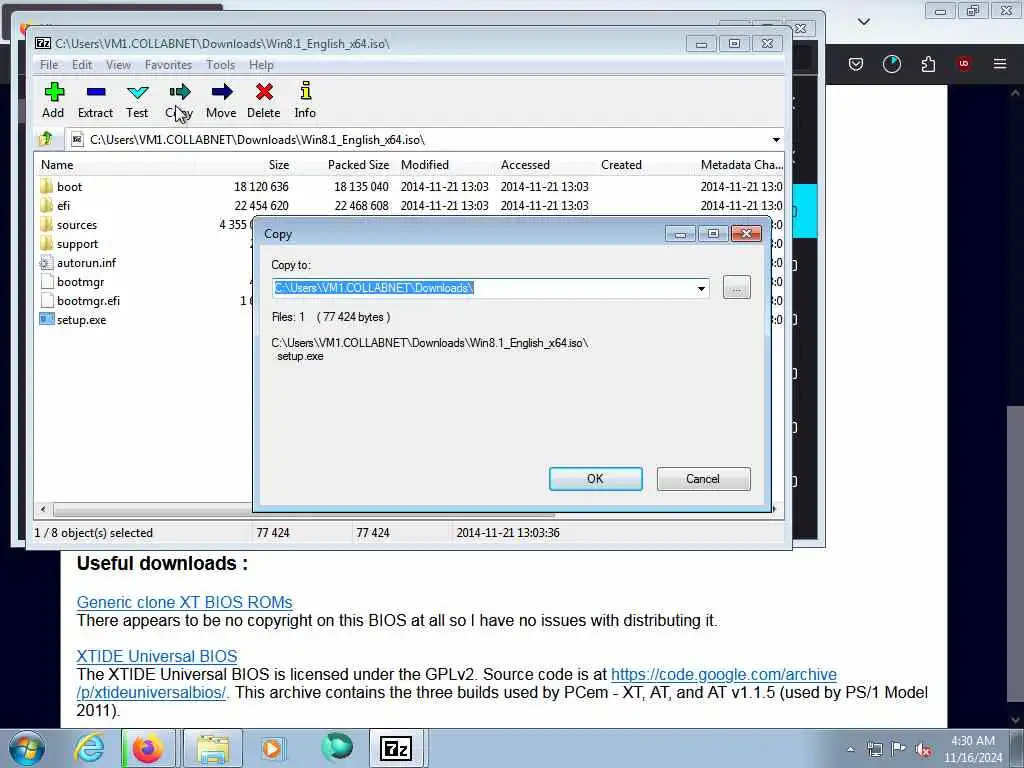
Task: Select the setup.exe file icon
Action: tap(46, 319)
